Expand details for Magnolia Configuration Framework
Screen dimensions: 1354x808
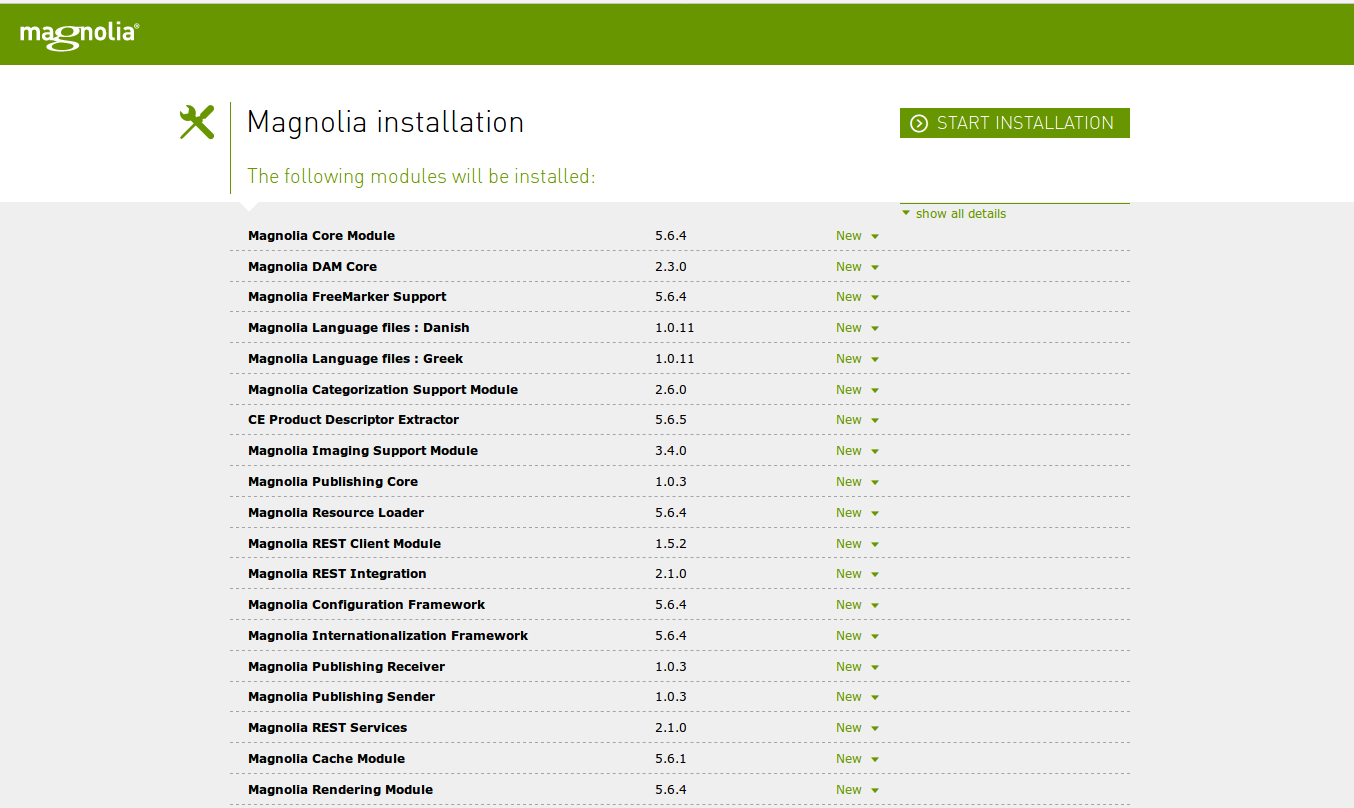tap(857, 605)
